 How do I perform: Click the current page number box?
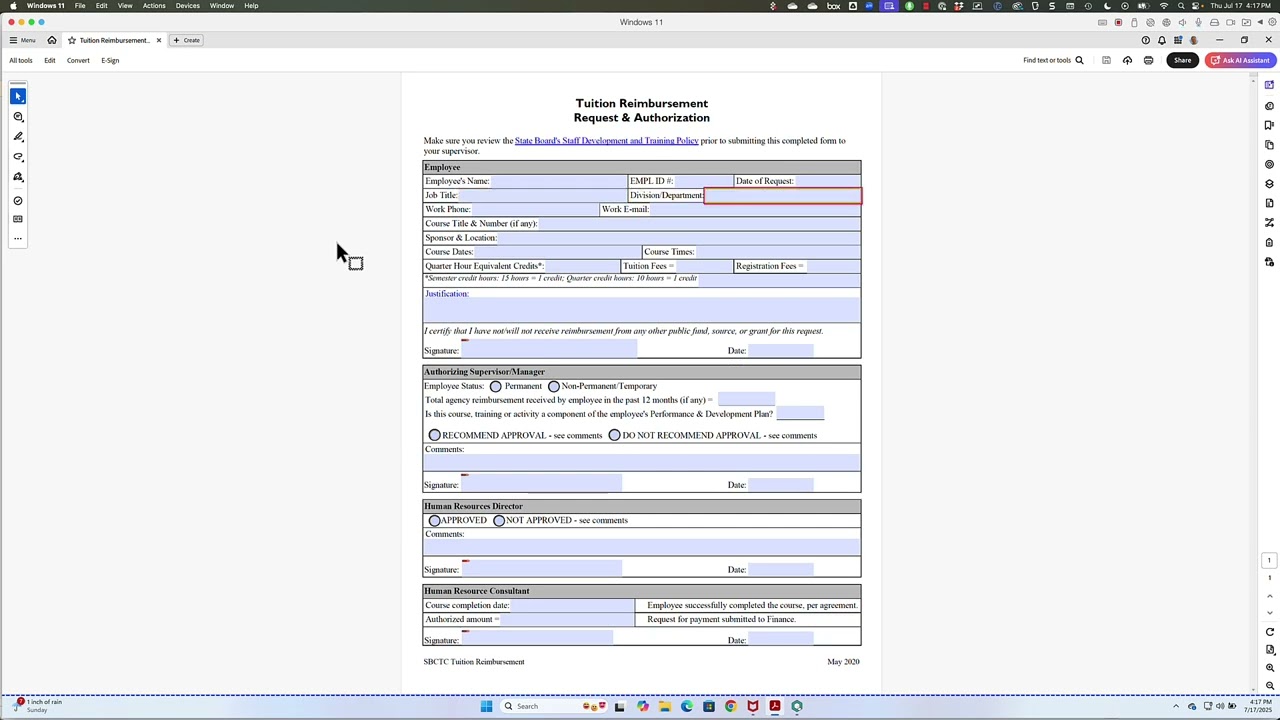click(1270, 560)
